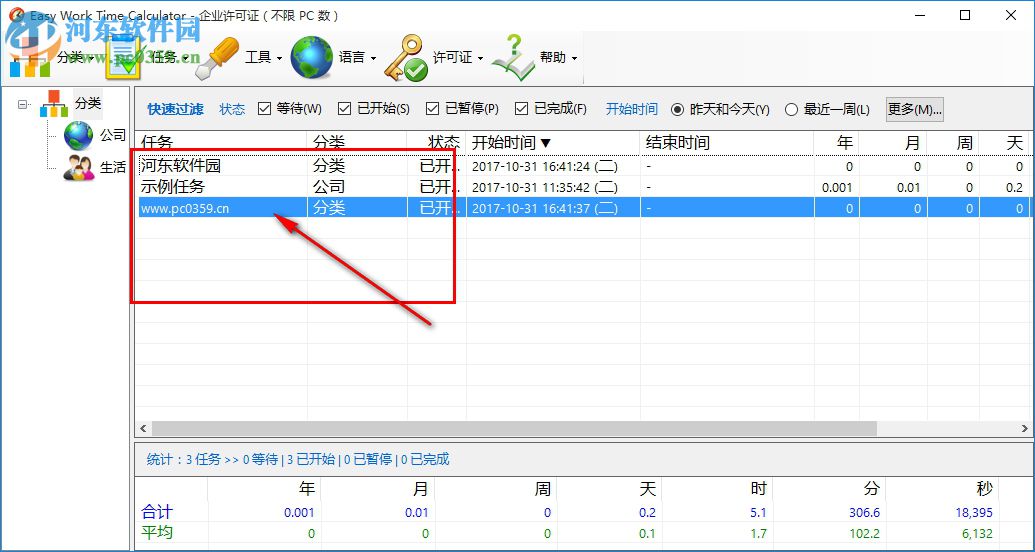Toggle the 已暂停(P) status checkbox

pos(433,109)
